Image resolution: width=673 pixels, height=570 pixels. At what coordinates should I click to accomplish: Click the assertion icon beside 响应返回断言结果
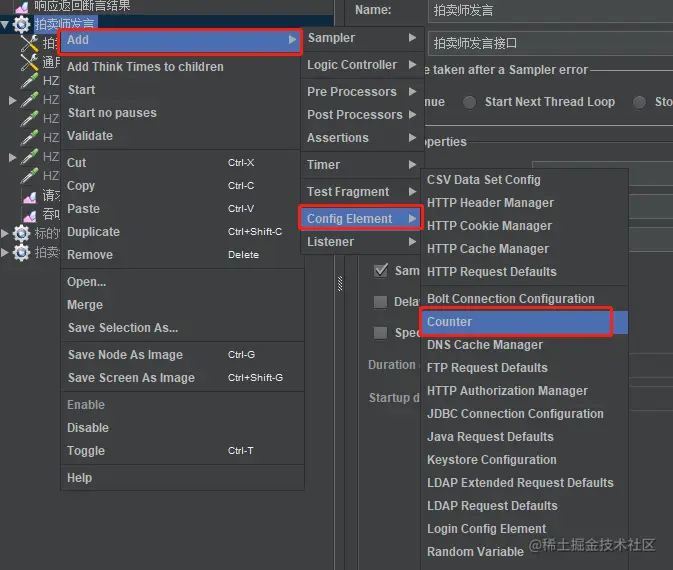(x=22, y=6)
